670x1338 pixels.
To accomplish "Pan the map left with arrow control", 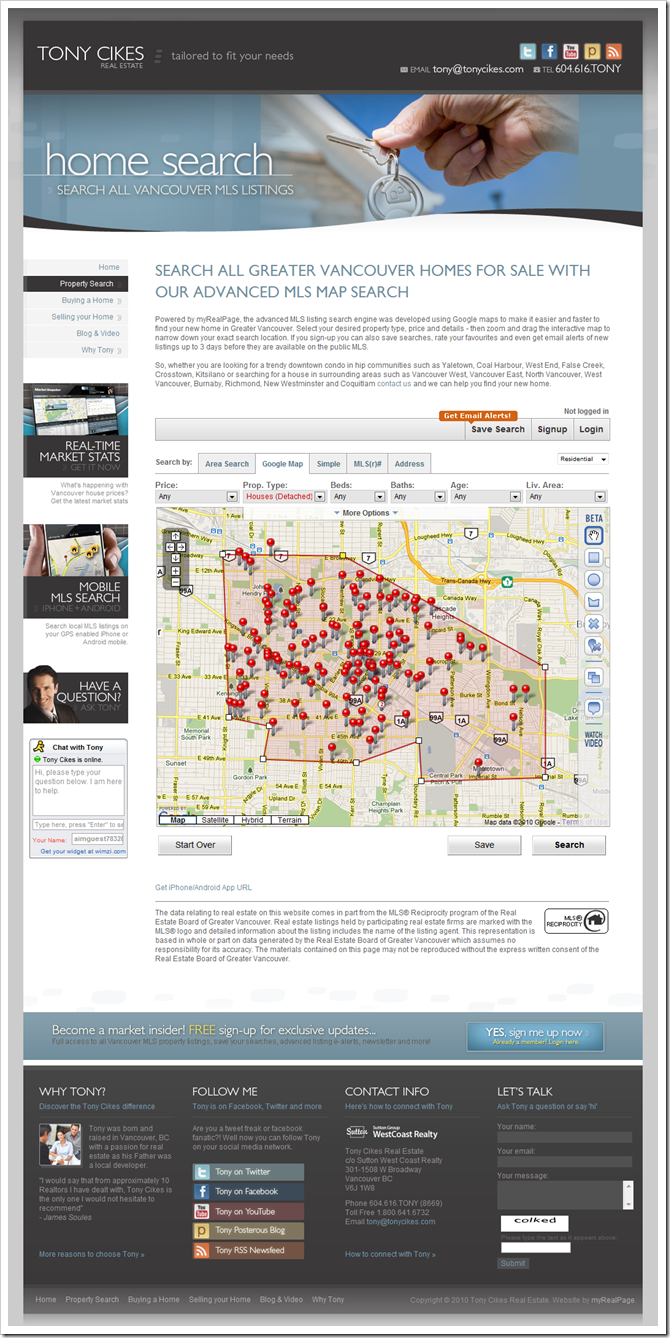I will tap(168, 546).
